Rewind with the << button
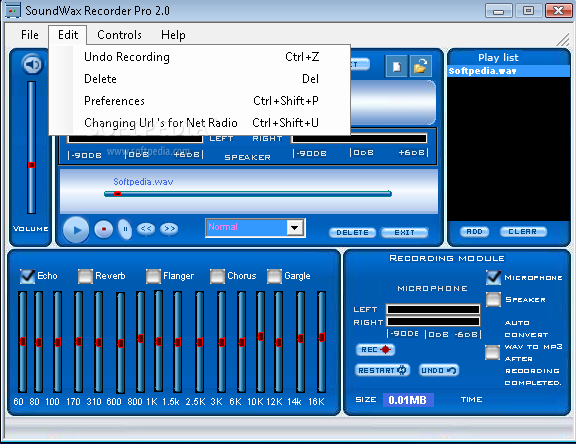 (x=146, y=229)
